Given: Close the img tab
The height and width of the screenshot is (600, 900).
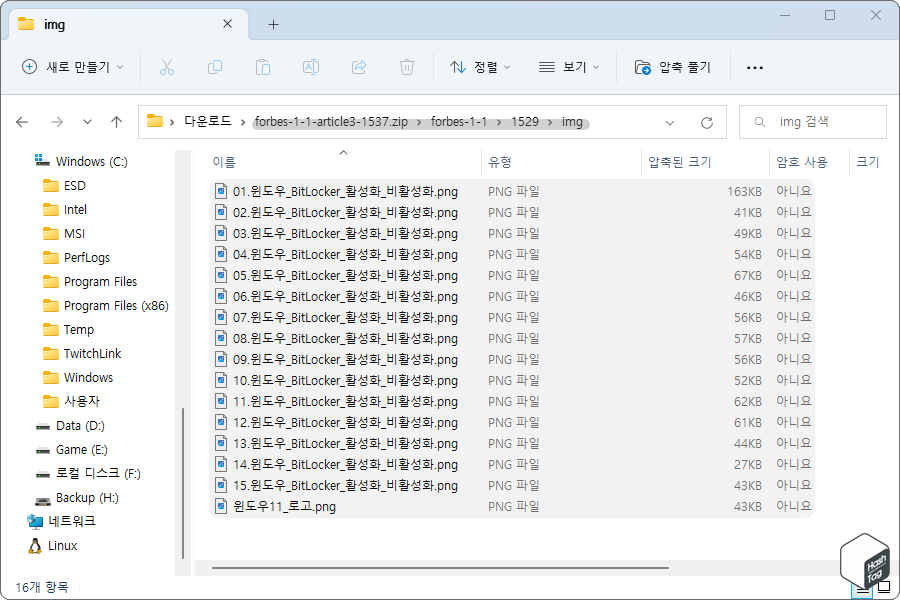Looking at the screenshot, I should (228, 24).
